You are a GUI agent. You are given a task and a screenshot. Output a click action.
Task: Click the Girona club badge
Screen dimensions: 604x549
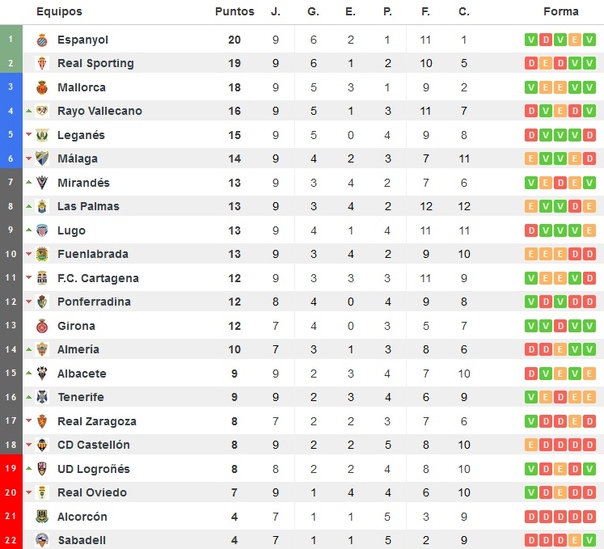(42, 326)
